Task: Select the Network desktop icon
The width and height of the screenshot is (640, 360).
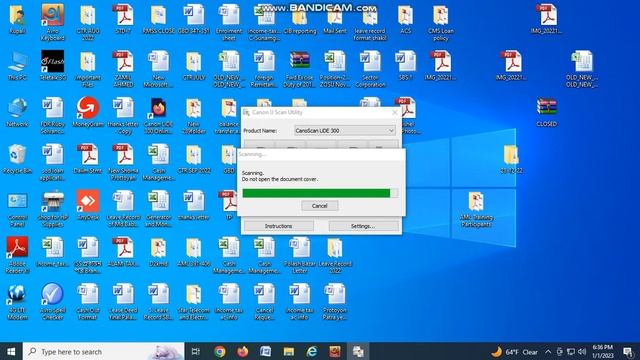Action: (17, 112)
